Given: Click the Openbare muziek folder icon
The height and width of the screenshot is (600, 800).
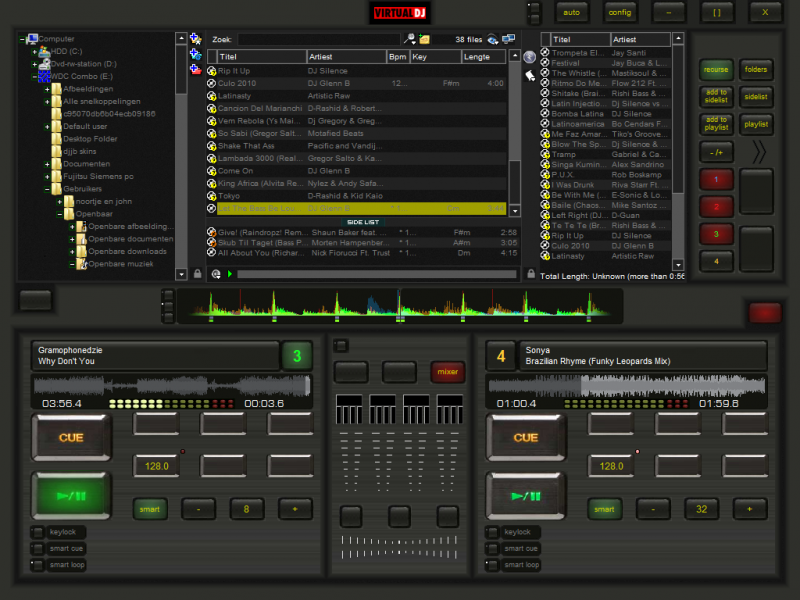Looking at the screenshot, I should pyautogui.click(x=82, y=264).
